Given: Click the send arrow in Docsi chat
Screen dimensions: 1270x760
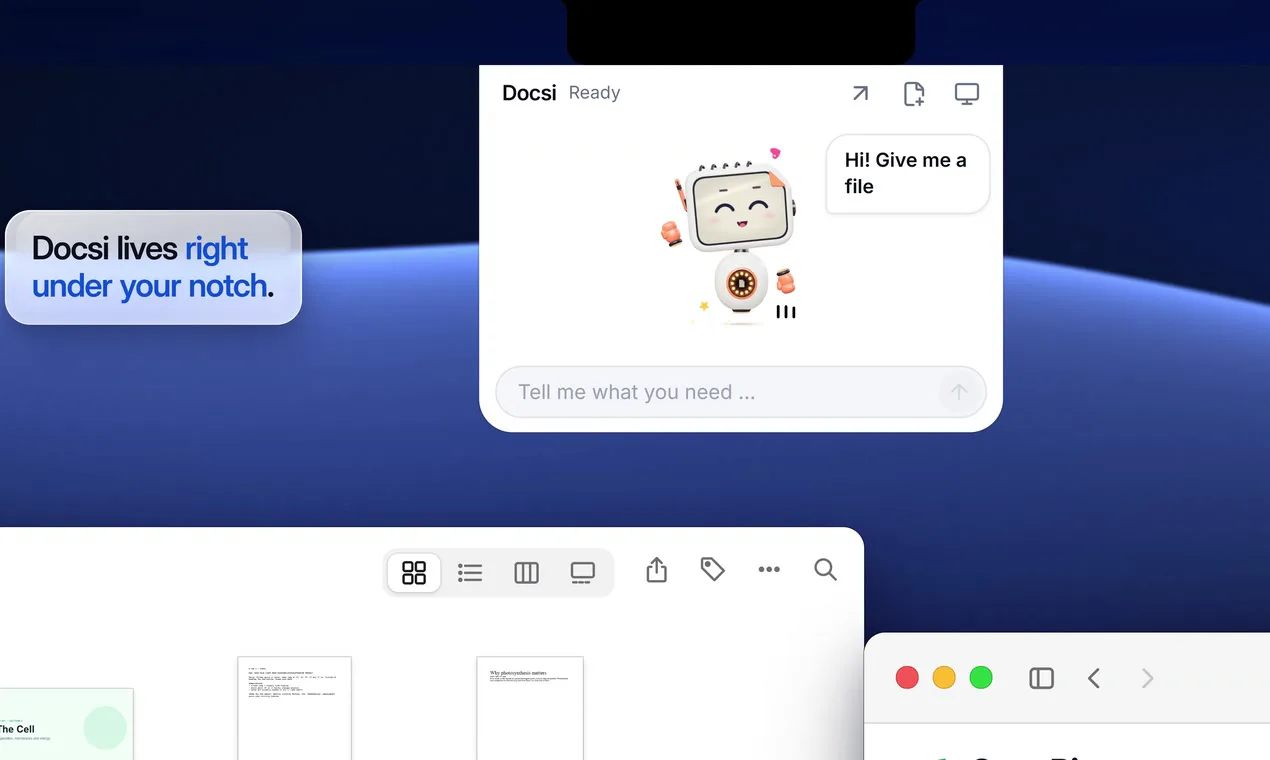Looking at the screenshot, I should pyautogui.click(x=959, y=392).
